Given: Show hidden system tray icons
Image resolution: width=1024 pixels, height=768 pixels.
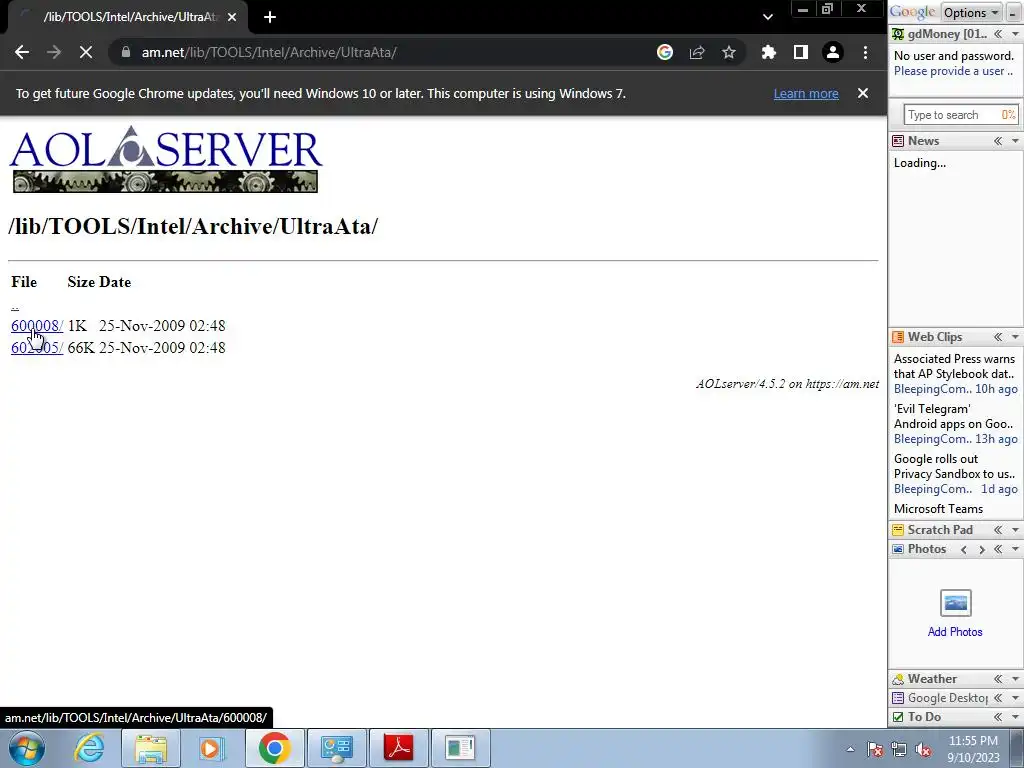Looking at the screenshot, I should (x=850, y=749).
